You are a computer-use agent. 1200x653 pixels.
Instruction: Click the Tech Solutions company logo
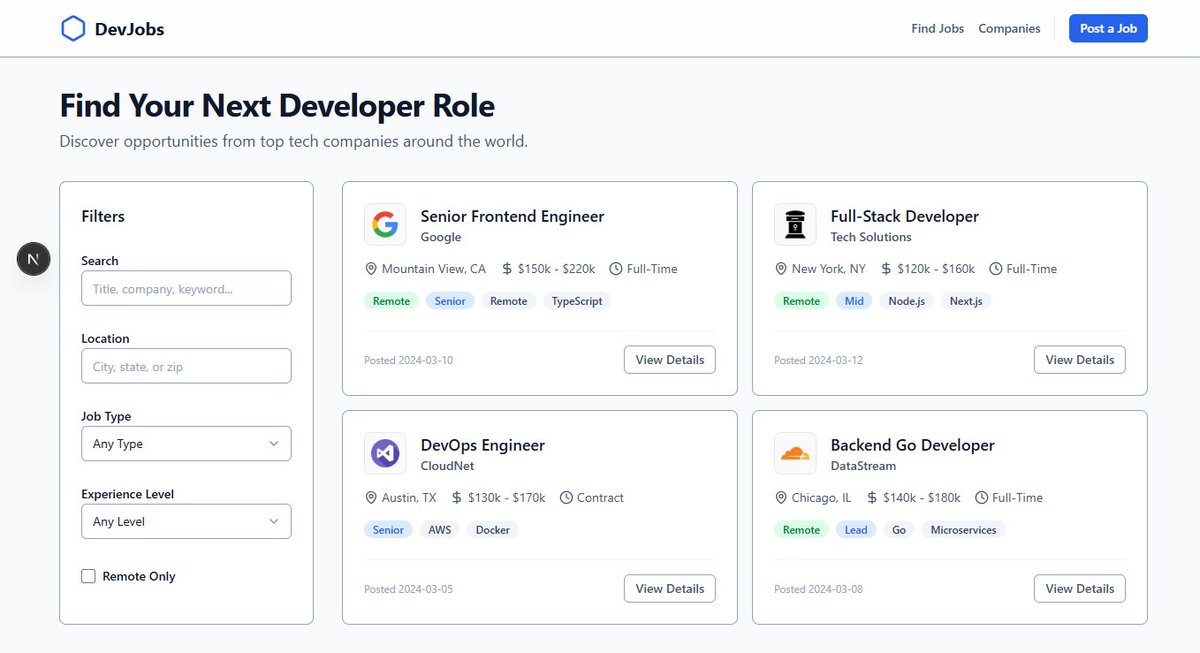(x=795, y=225)
